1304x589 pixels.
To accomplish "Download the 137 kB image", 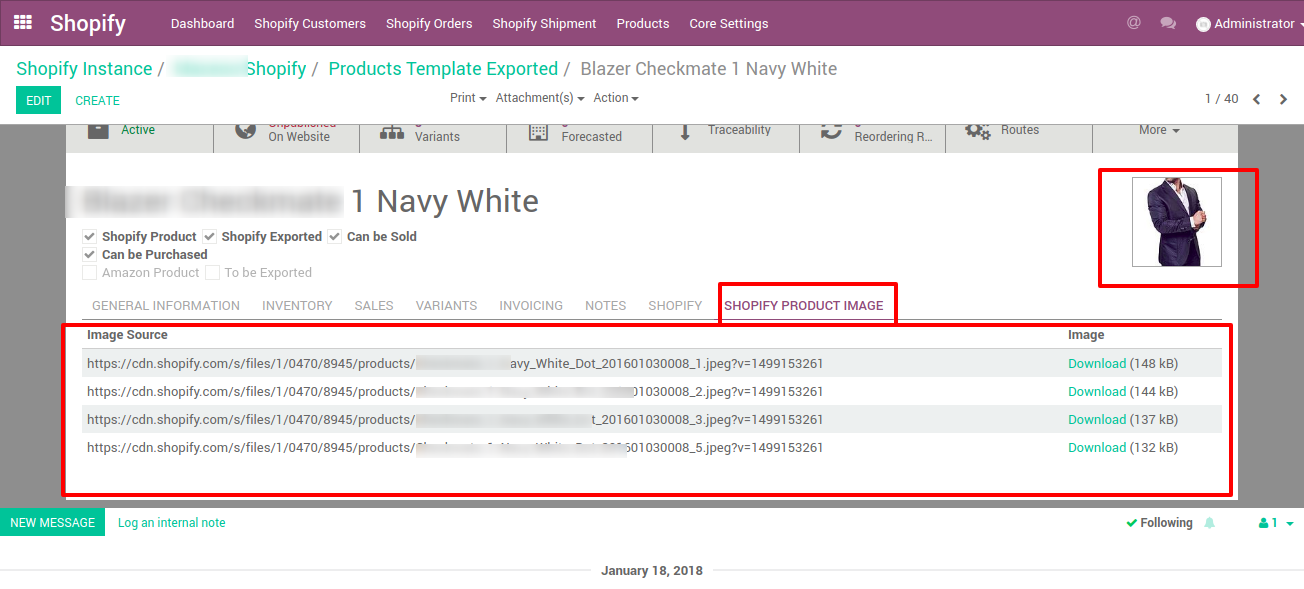I will [1097, 420].
